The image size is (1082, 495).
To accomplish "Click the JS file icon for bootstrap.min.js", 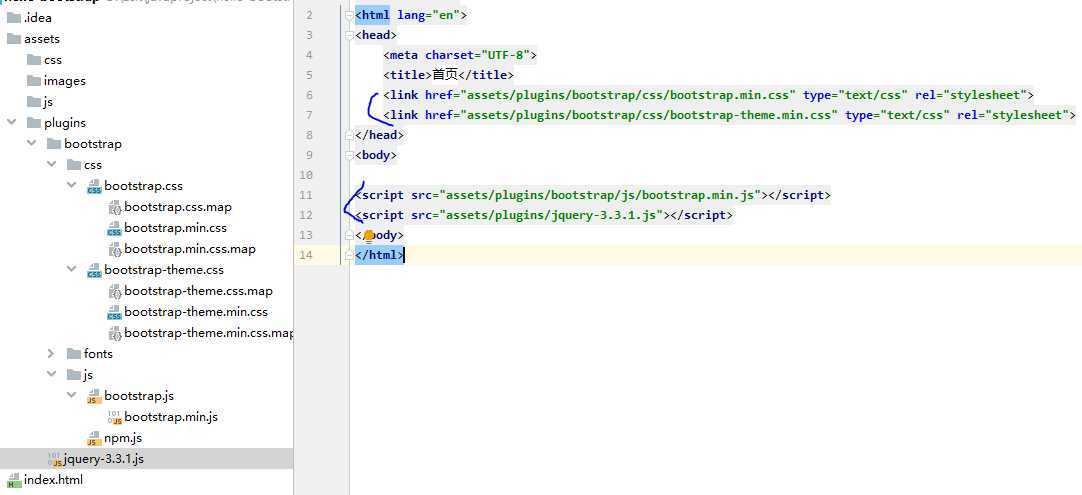I will coord(115,417).
